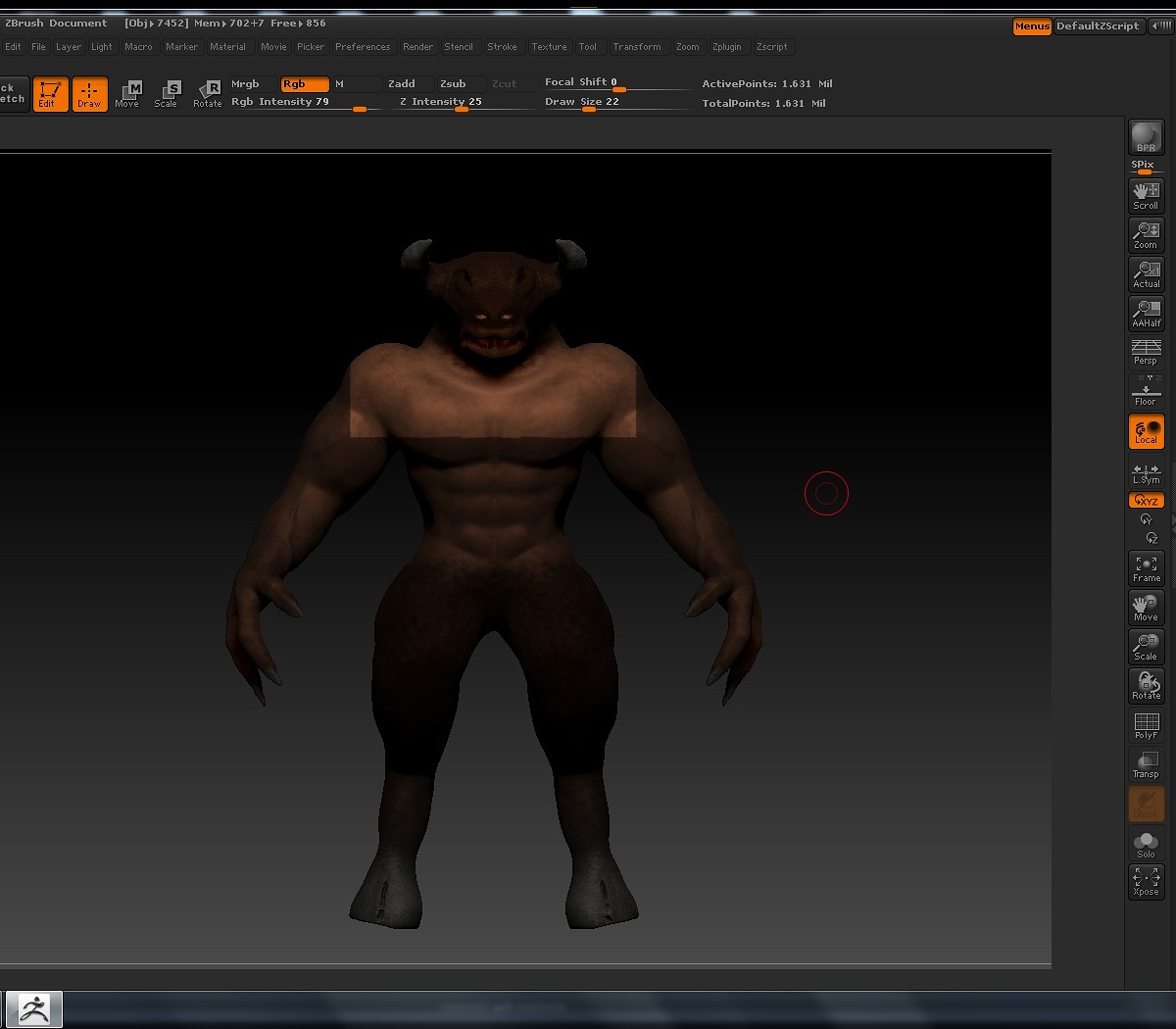Viewport: 1176px width, 1029px height.
Task: Adjust the SPix slider
Action: point(1146,167)
